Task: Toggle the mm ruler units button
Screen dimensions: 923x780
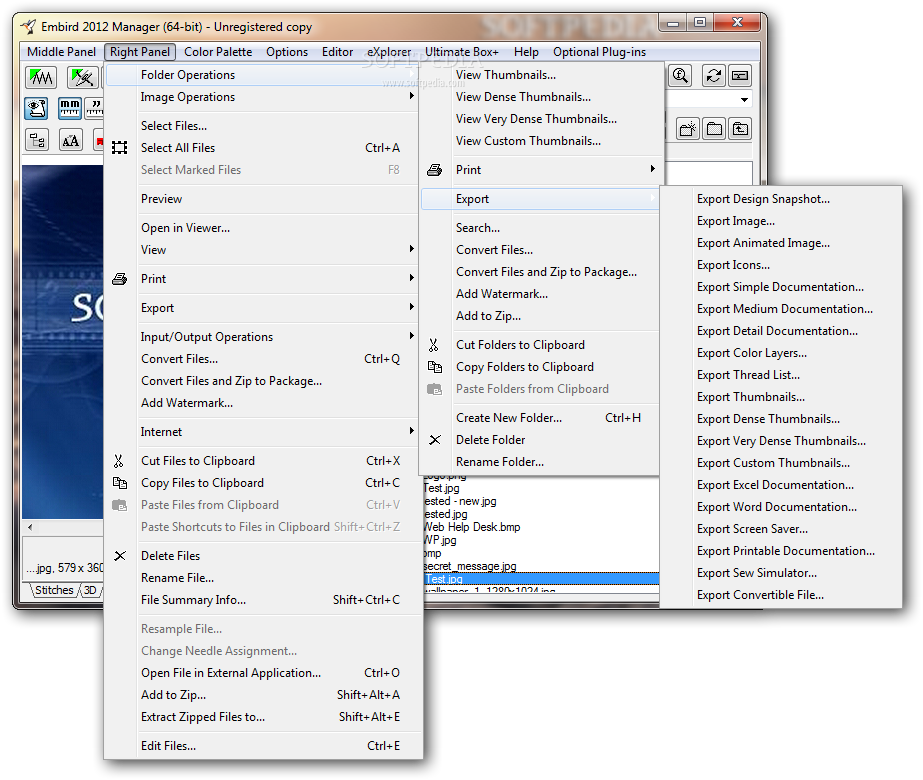Action: coord(69,108)
